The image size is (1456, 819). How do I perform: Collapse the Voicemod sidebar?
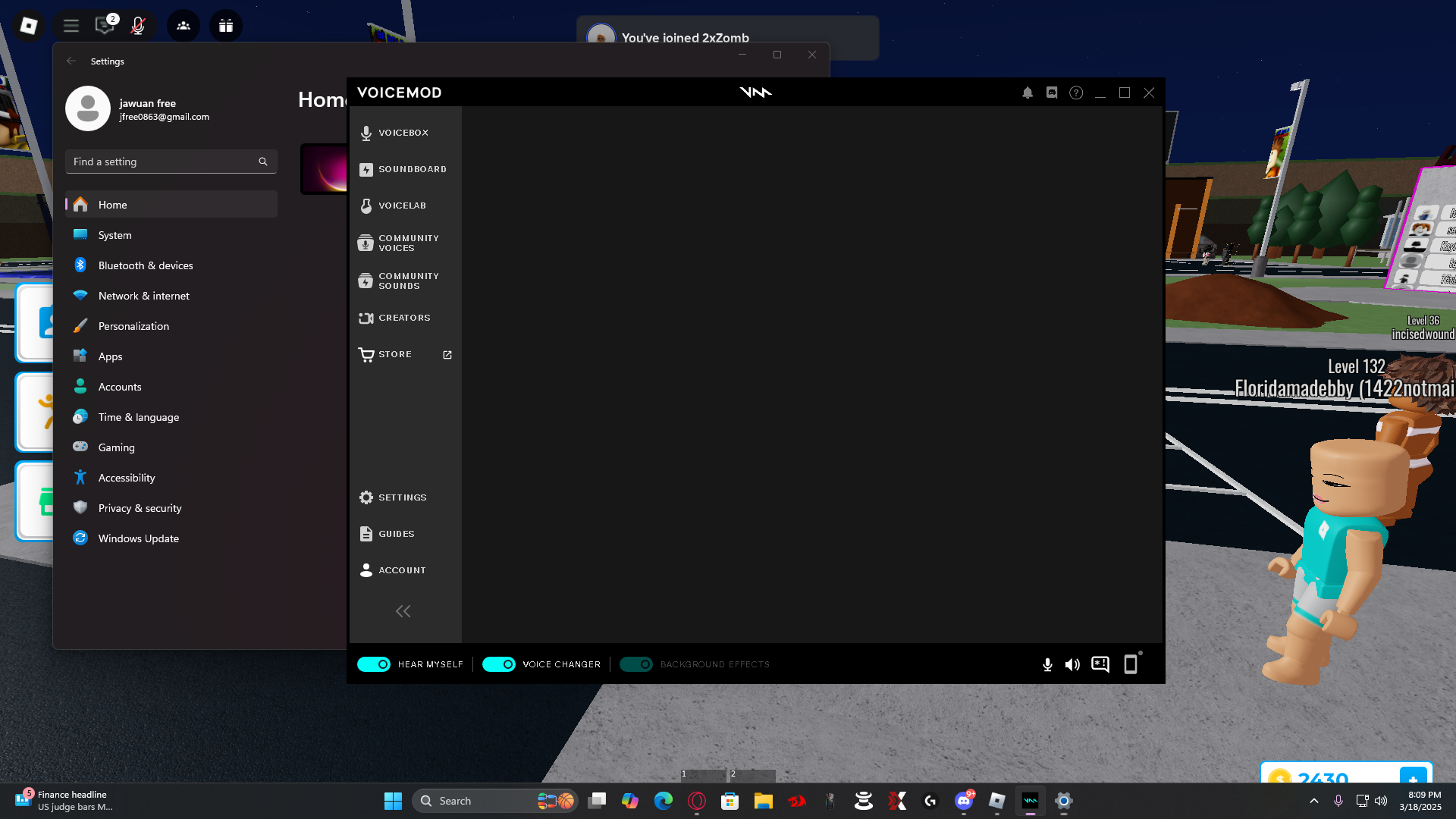[x=403, y=611]
